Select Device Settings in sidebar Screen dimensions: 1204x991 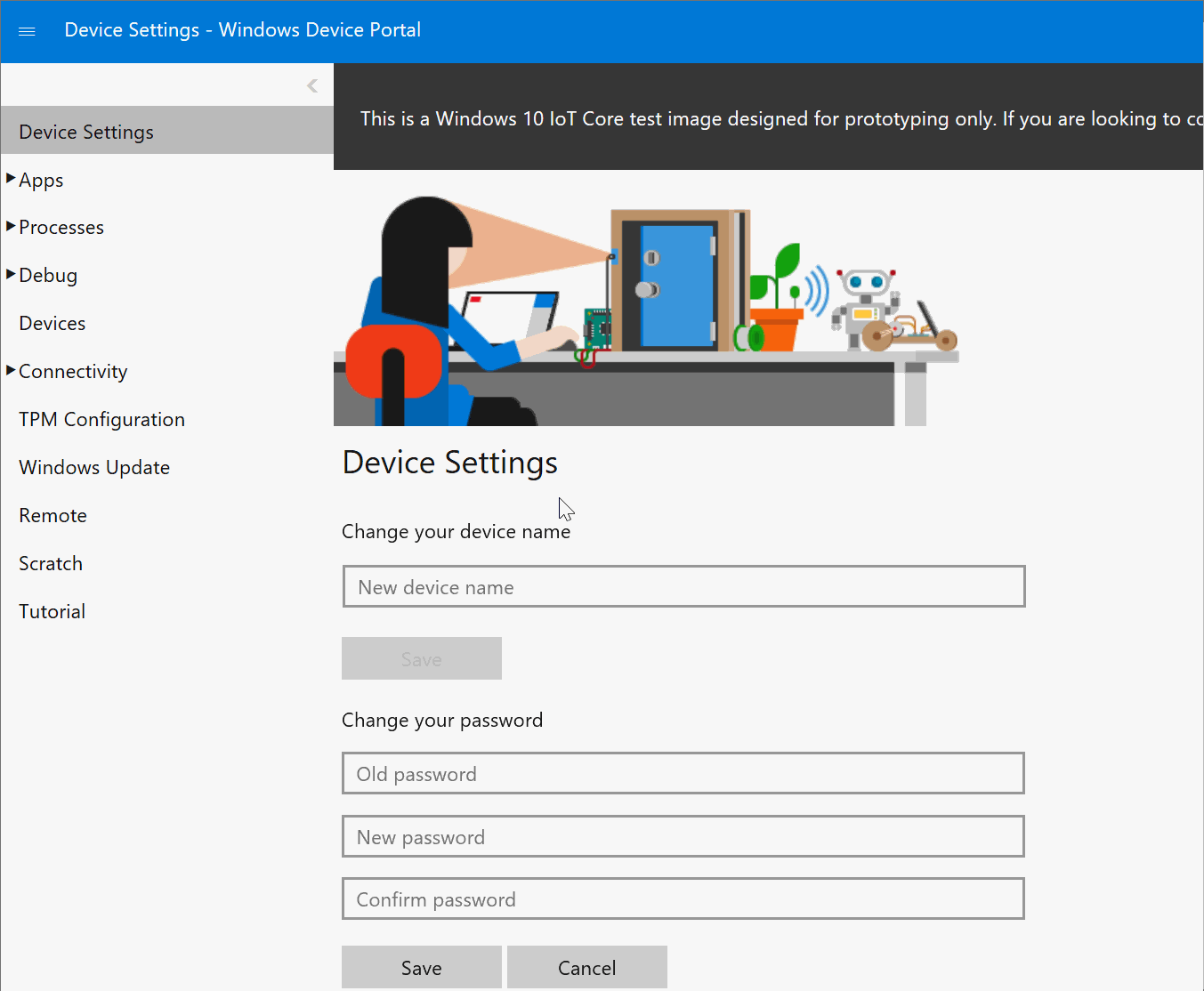pyautogui.click(x=86, y=132)
